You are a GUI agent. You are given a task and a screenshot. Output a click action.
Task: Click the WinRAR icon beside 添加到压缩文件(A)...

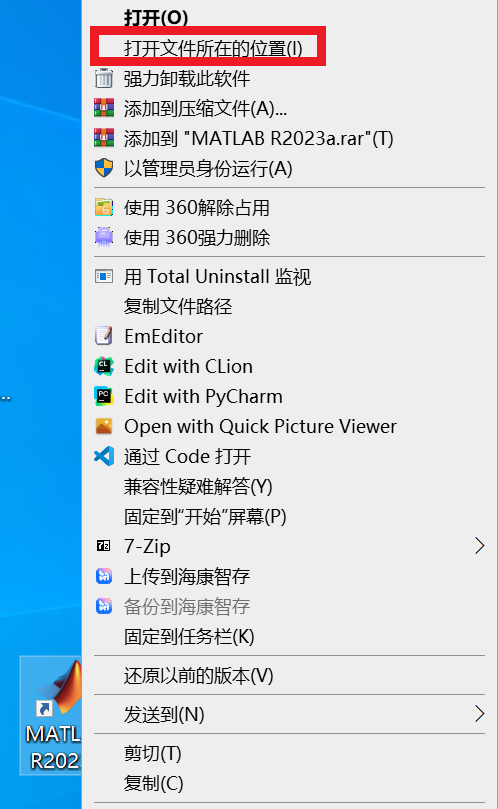click(x=104, y=108)
